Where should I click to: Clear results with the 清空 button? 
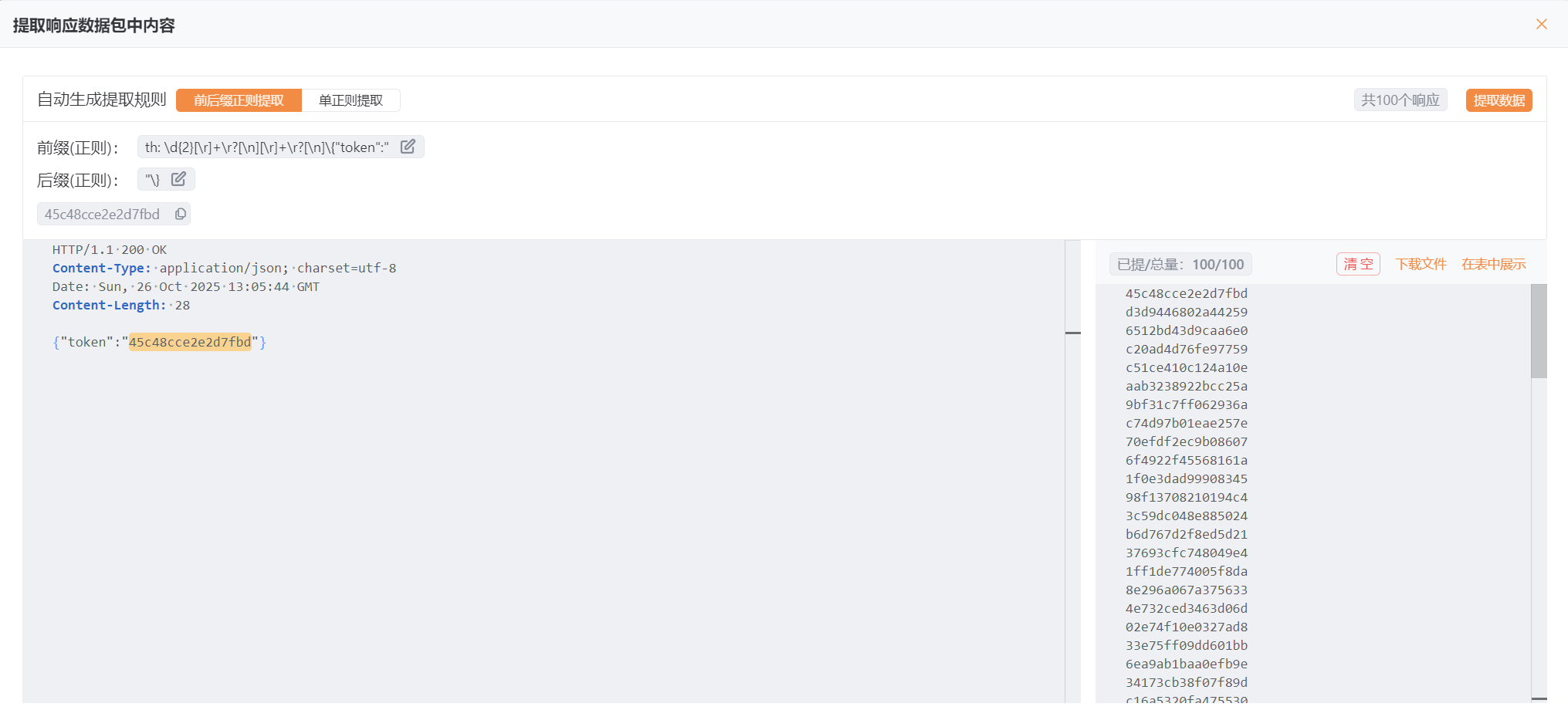1358,264
